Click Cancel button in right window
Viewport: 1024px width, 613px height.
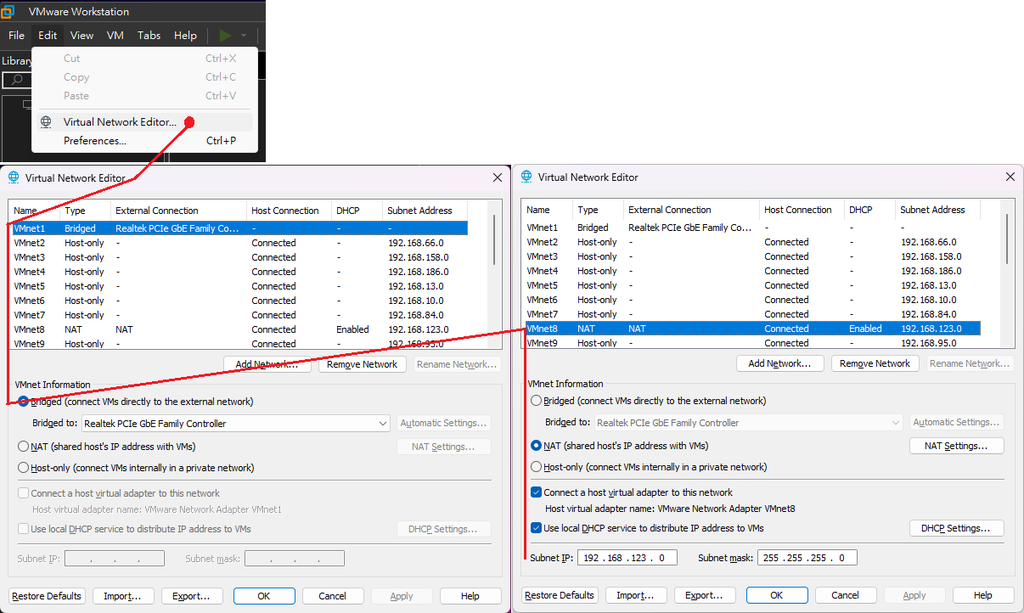845,595
